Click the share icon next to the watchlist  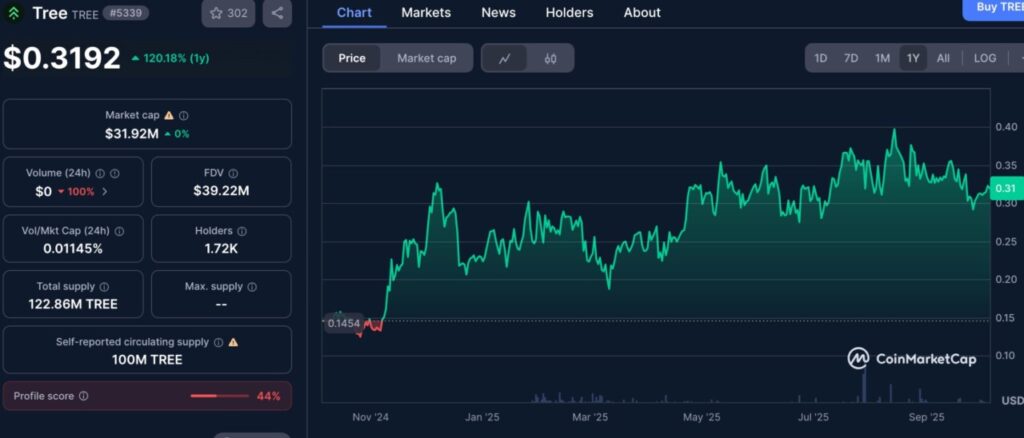pyautogui.click(x=277, y=13)
